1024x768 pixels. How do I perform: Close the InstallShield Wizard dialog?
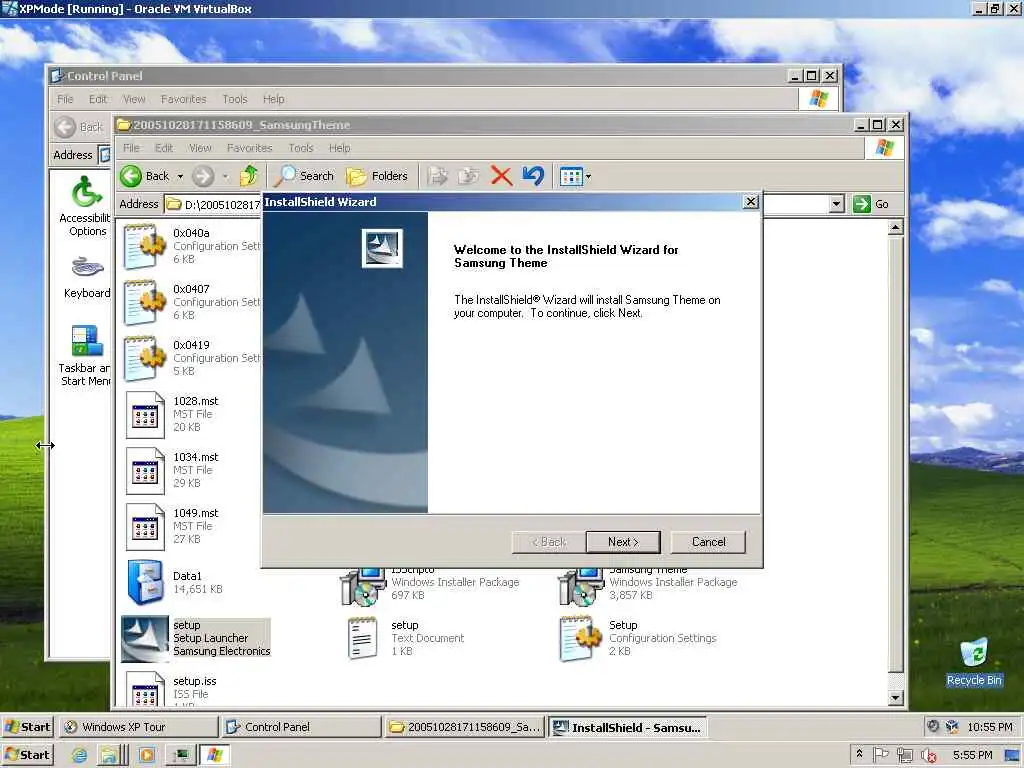coord(751,202)
